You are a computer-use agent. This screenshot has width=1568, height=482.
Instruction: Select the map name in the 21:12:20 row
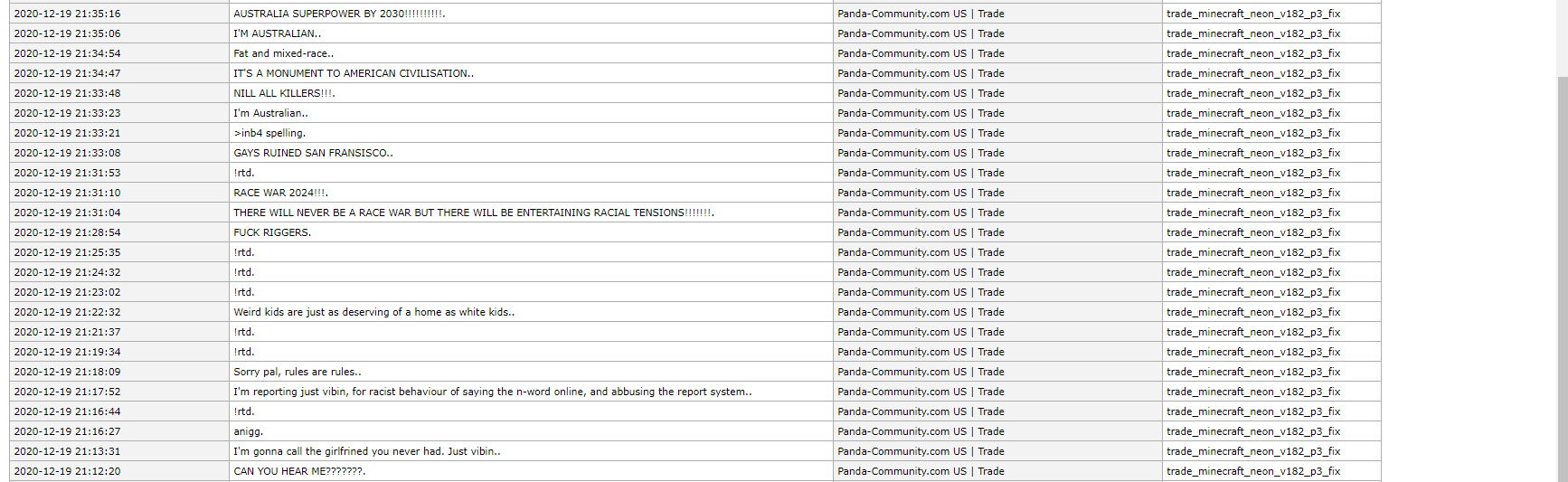[1252, 471]
